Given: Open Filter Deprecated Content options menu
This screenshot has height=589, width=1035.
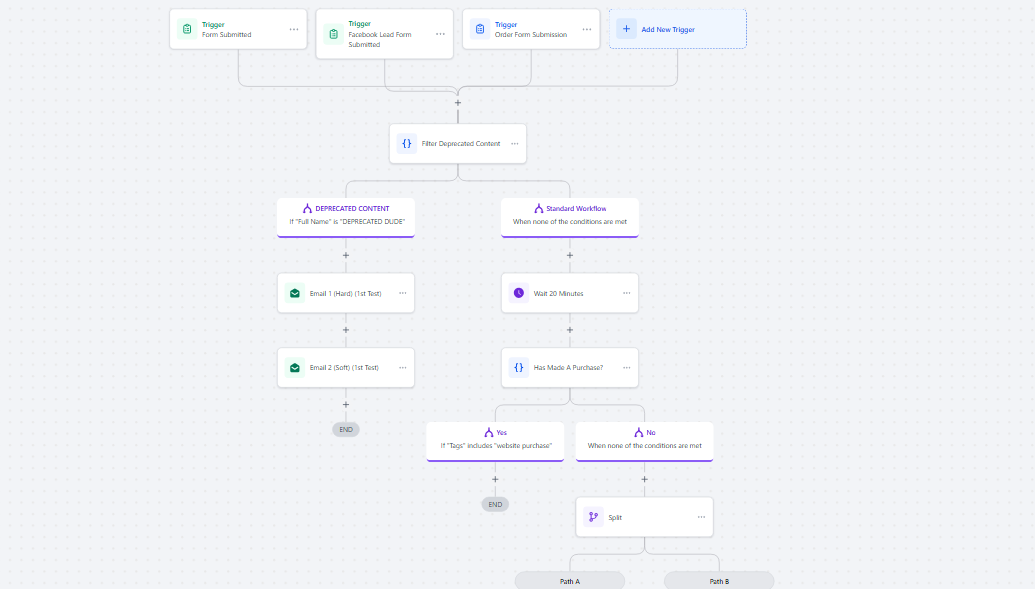Looking at the screenshot, I should (515, 143).
